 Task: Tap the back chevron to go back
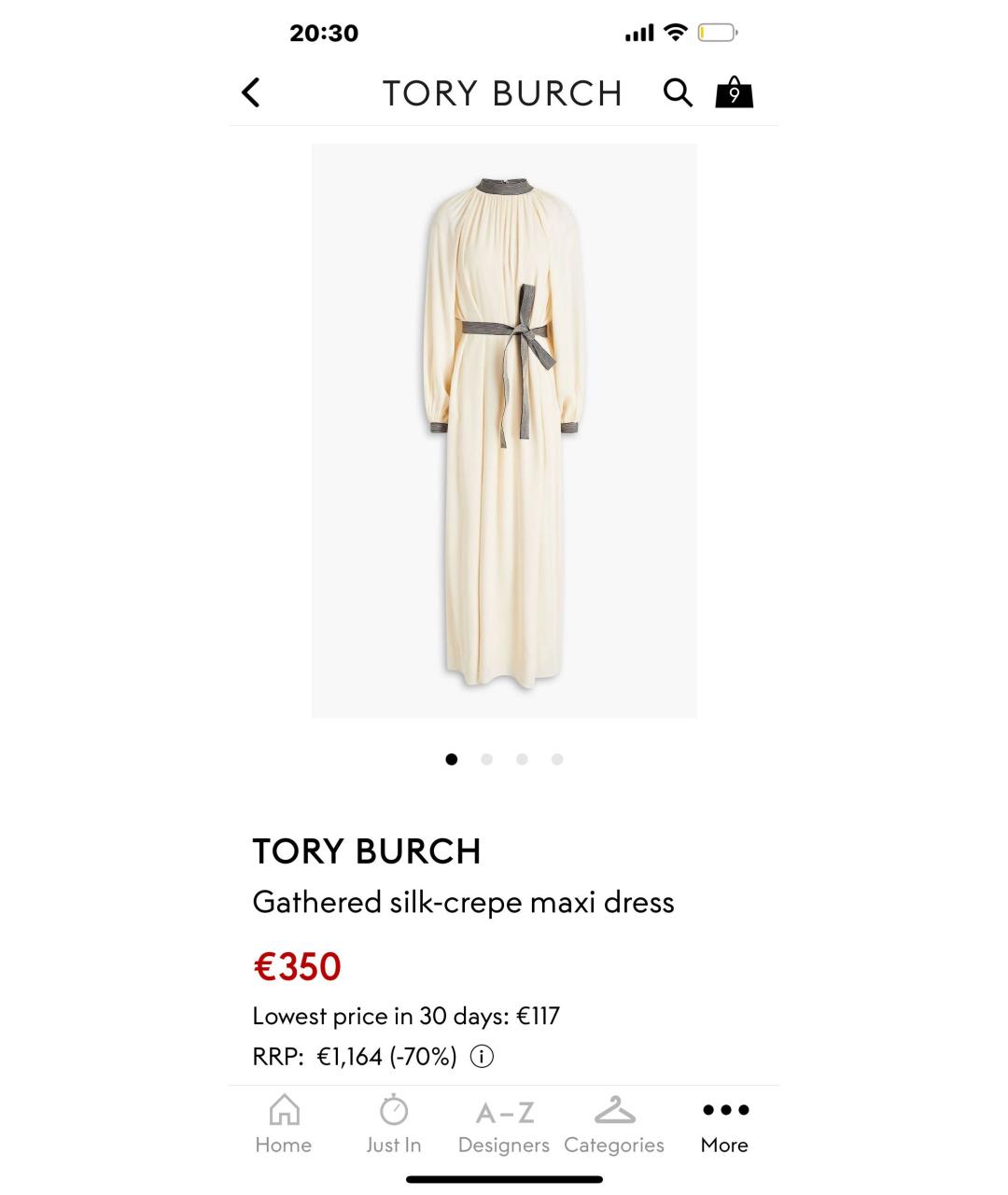(250, 92)
